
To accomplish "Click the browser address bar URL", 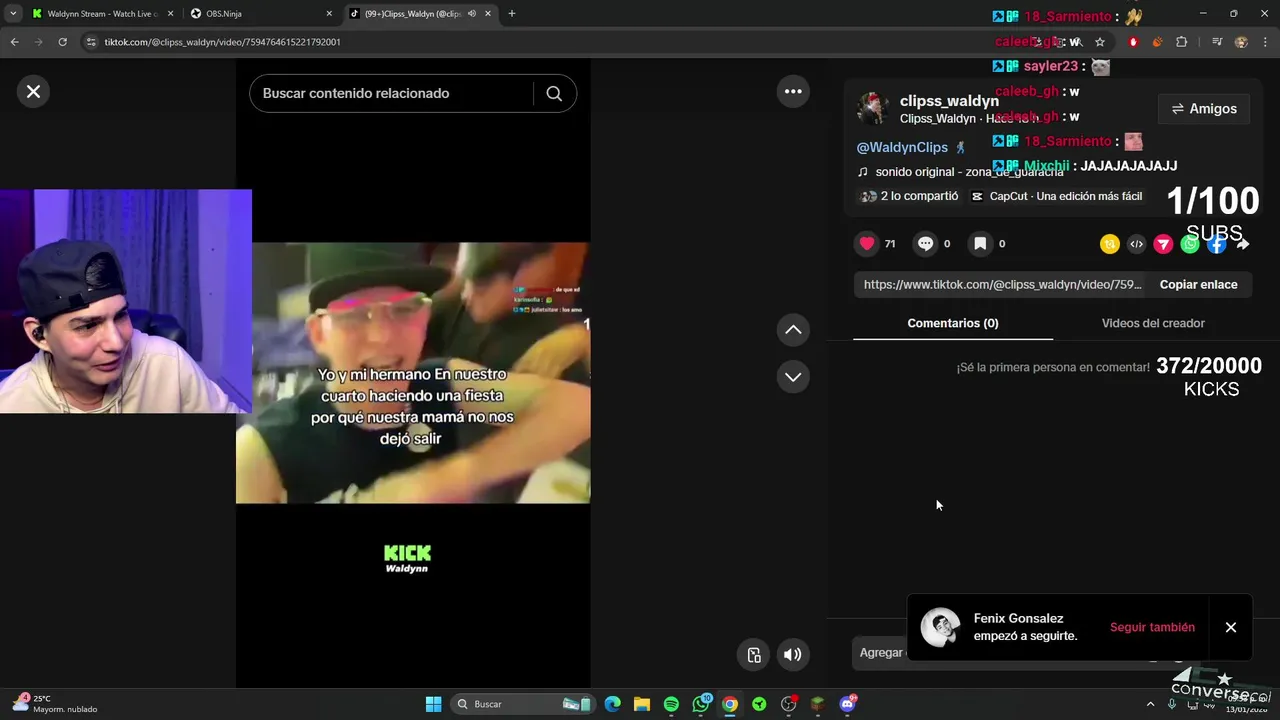I will coord(222,42).
